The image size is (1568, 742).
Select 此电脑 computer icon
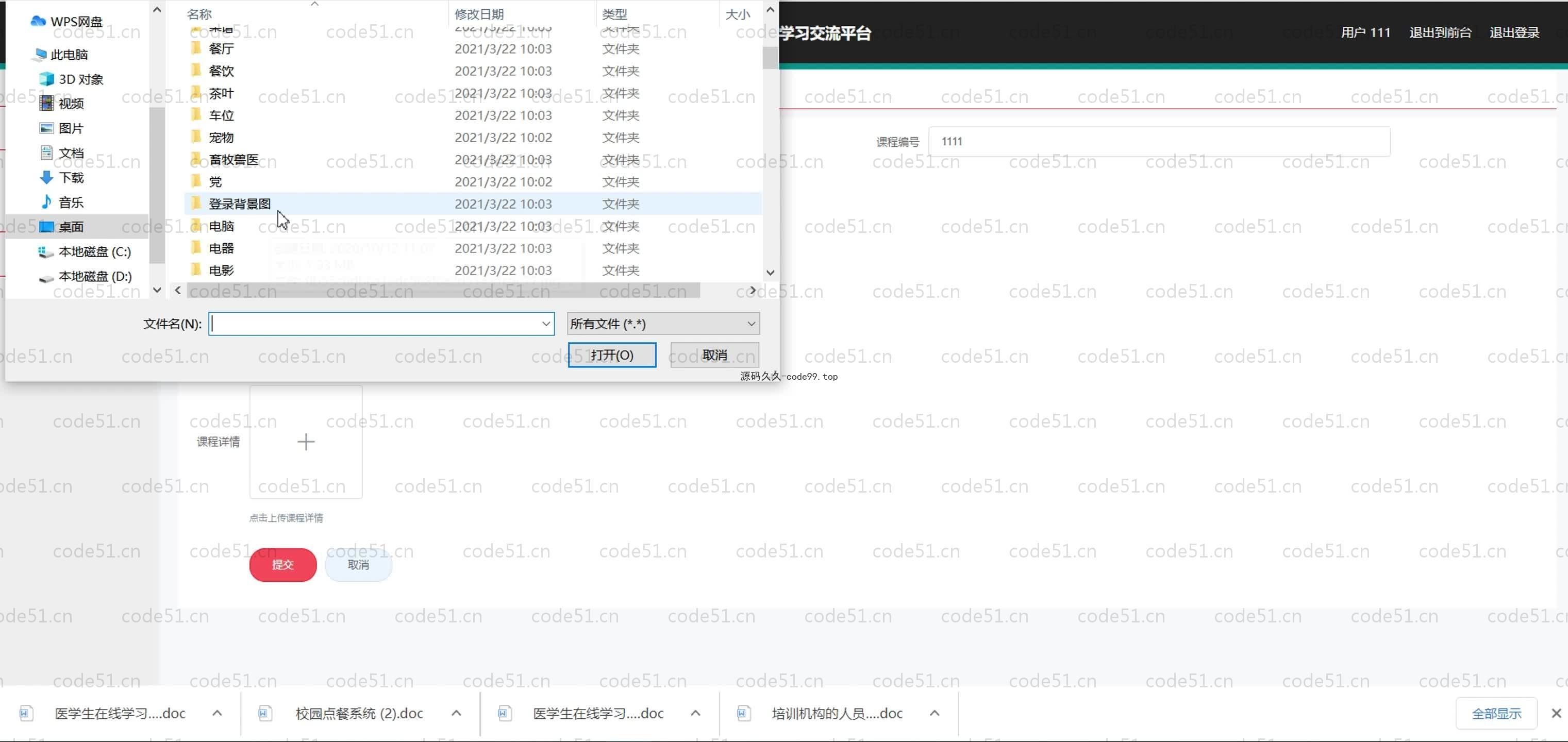(x=40, y=54)
